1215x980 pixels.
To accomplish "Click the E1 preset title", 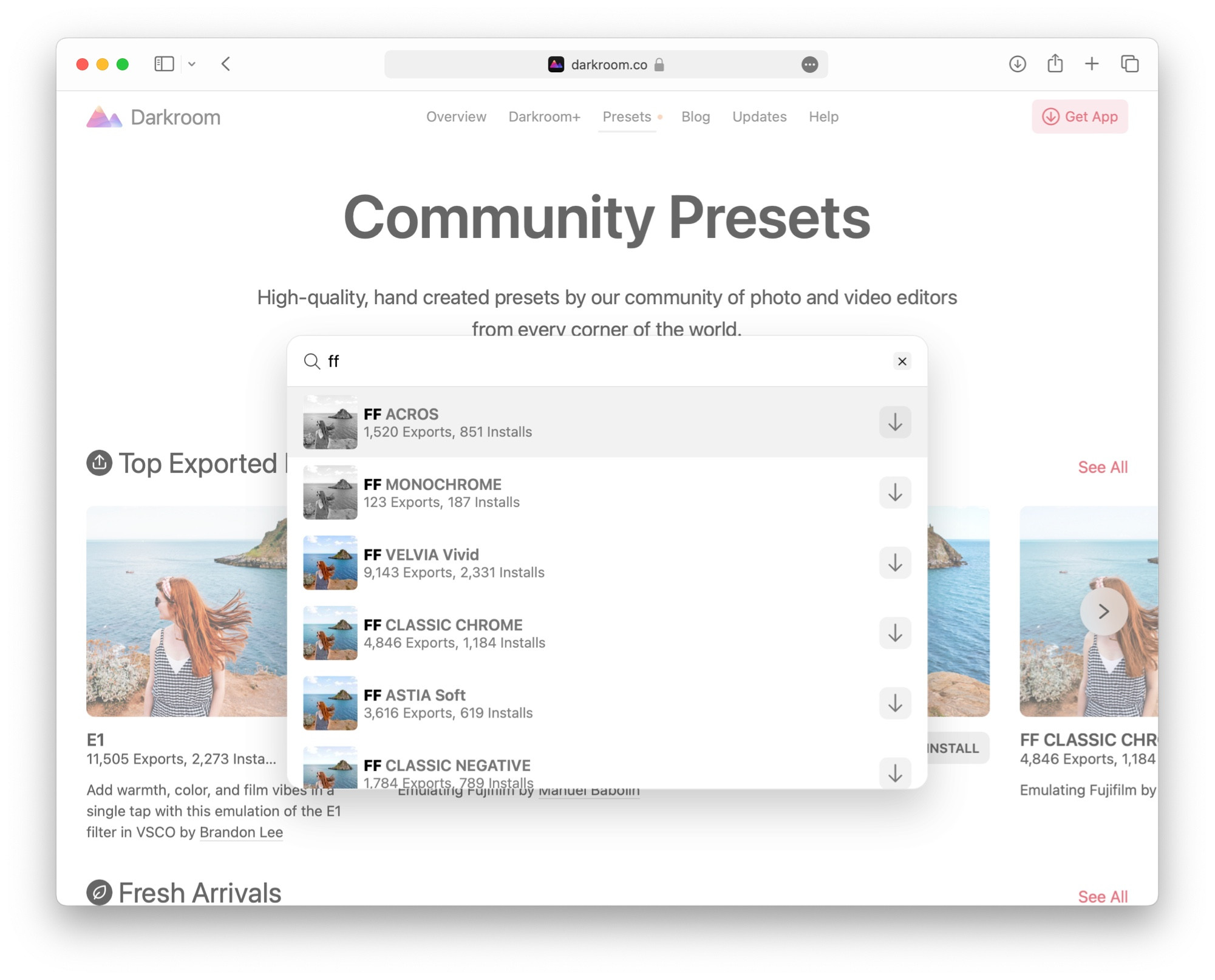I will tap(95, 740).
